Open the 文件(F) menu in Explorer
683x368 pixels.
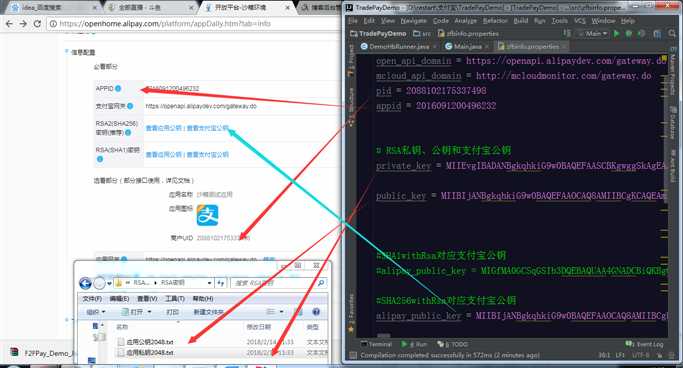coord(92,299)
